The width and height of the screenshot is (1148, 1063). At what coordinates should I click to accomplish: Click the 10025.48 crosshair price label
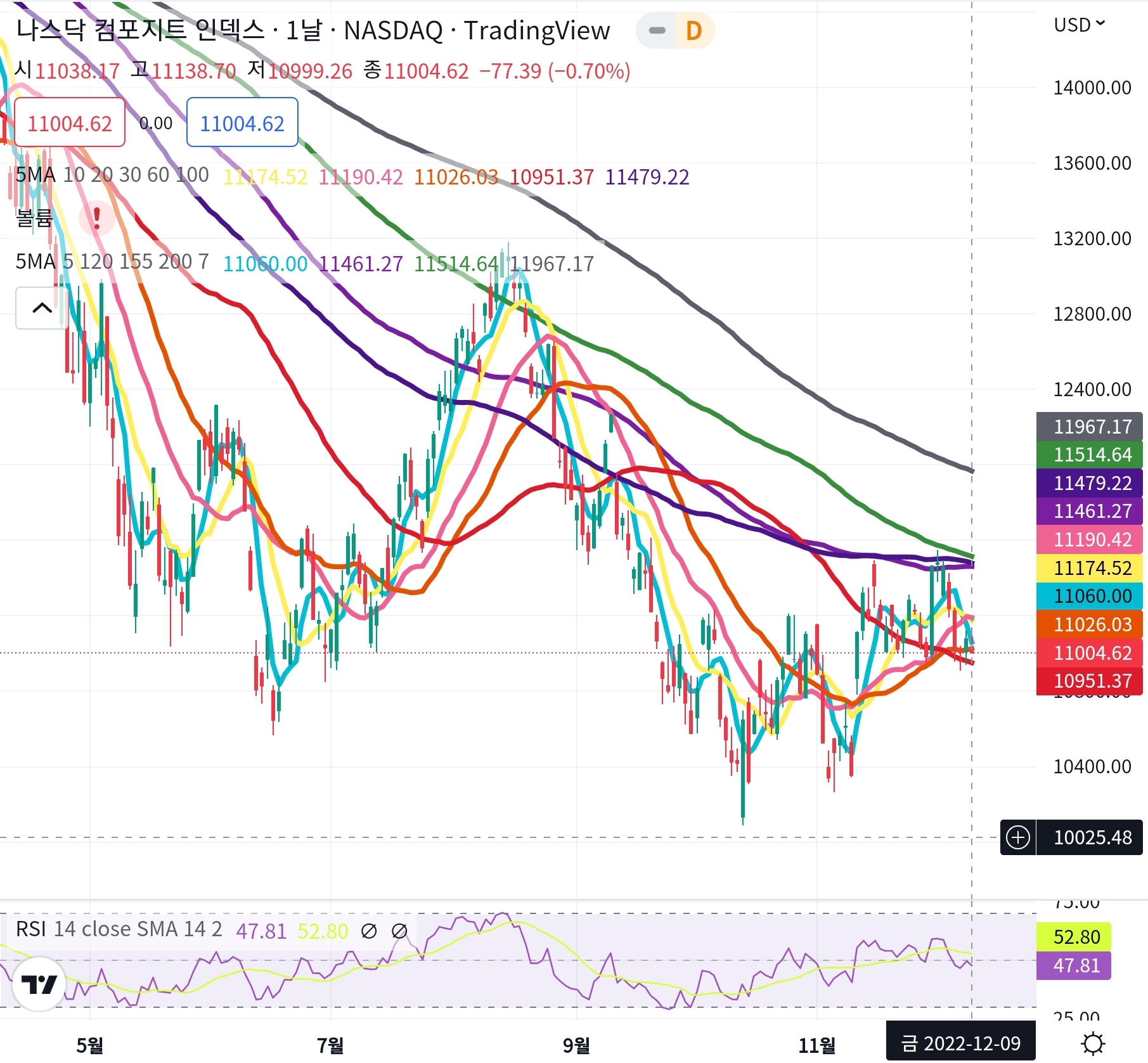[1090, 837]
